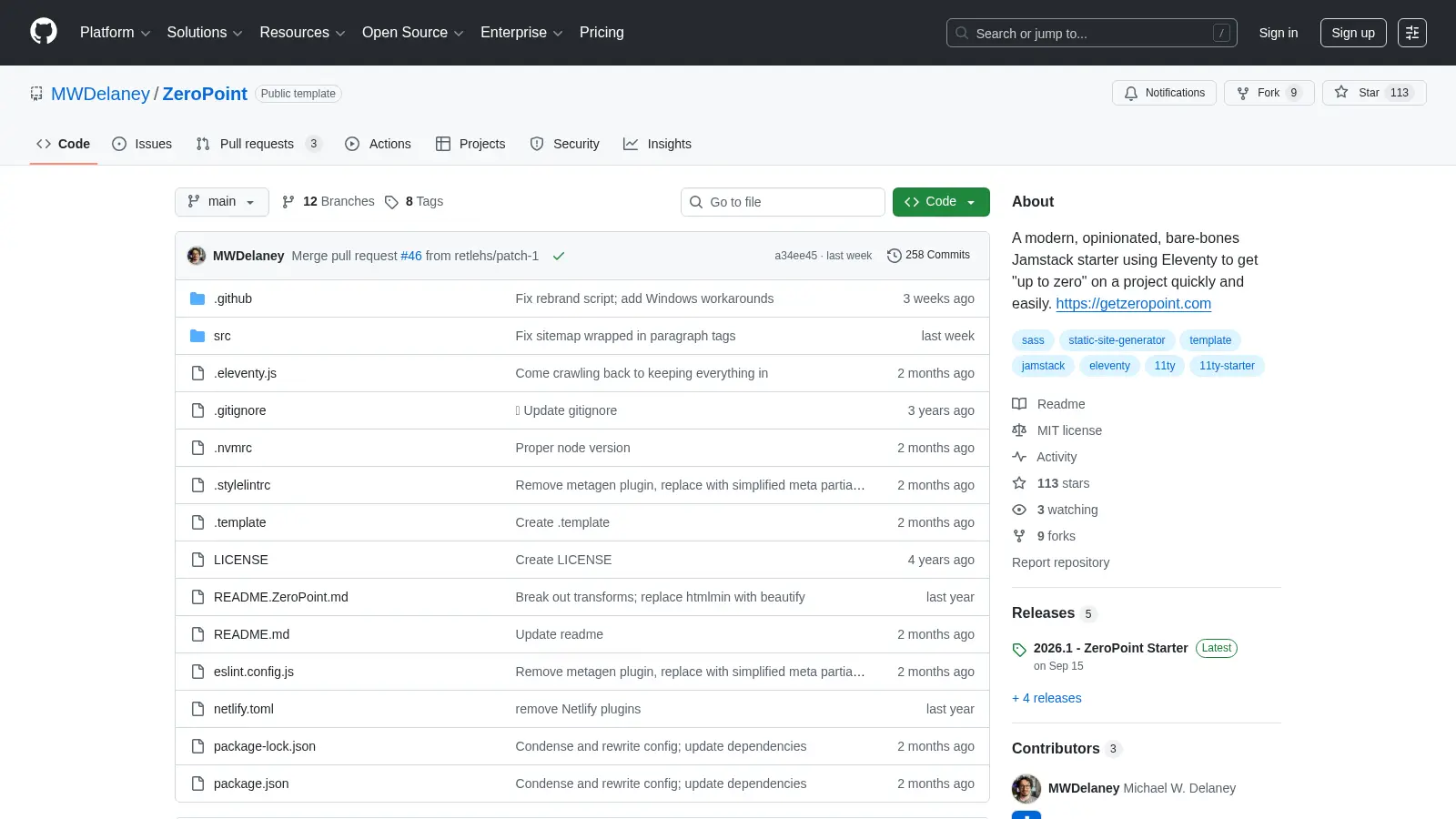The width and height of the screenshot is (1456, 819).
Task: Click the Sign up button
Action: tap(1353, 33)
